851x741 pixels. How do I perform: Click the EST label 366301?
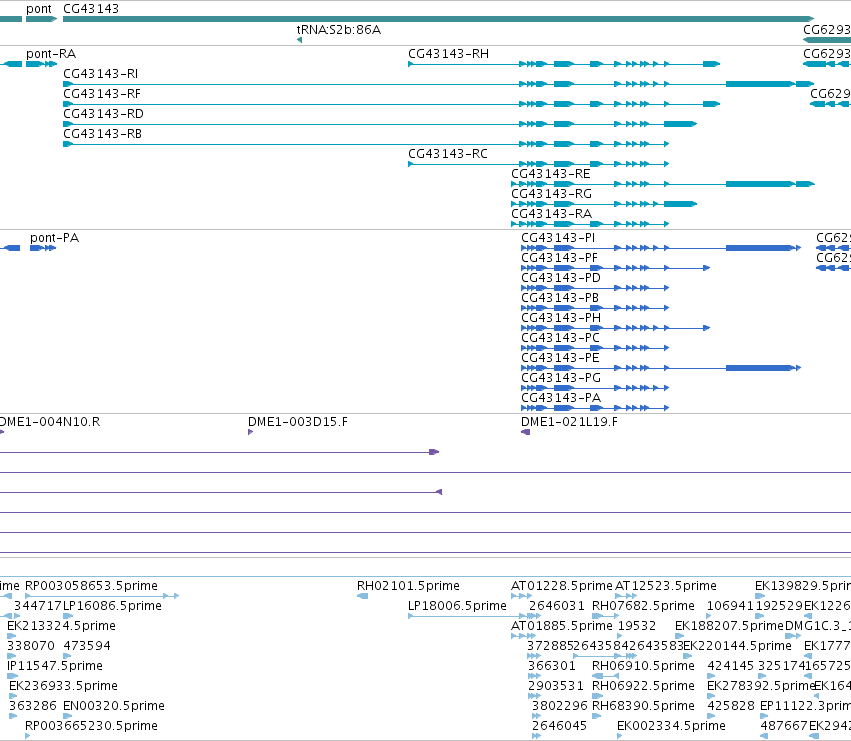[x=552, y=666]
